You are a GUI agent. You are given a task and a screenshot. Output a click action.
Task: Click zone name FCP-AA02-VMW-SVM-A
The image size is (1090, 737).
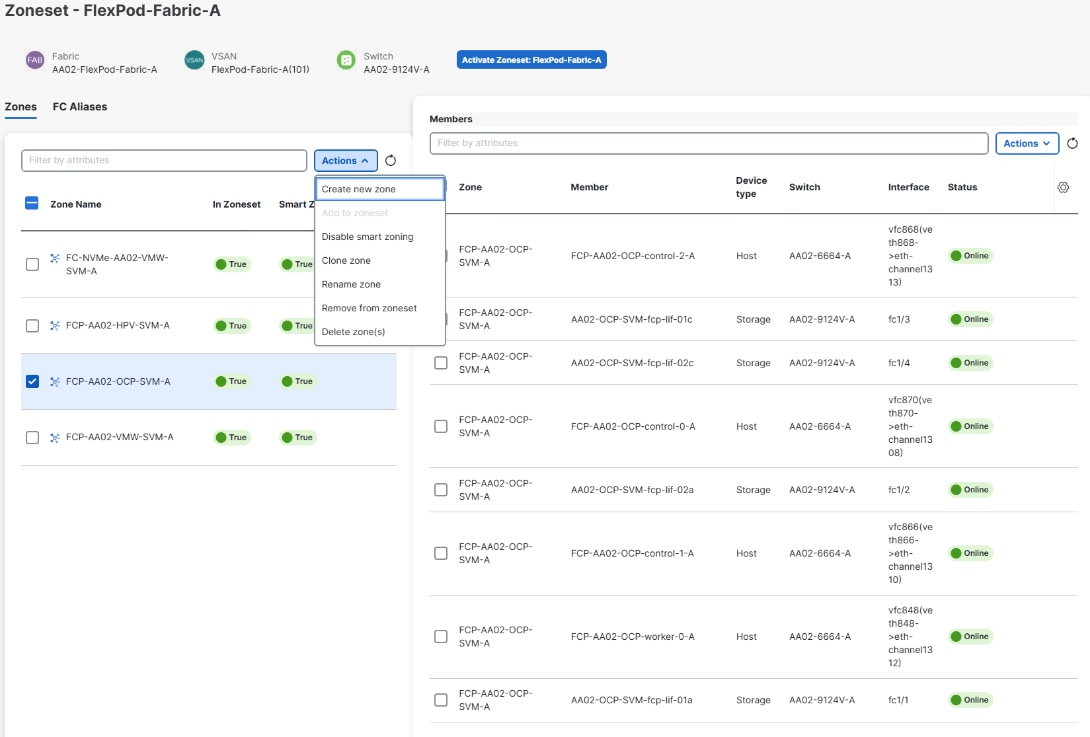coord(120,437)
